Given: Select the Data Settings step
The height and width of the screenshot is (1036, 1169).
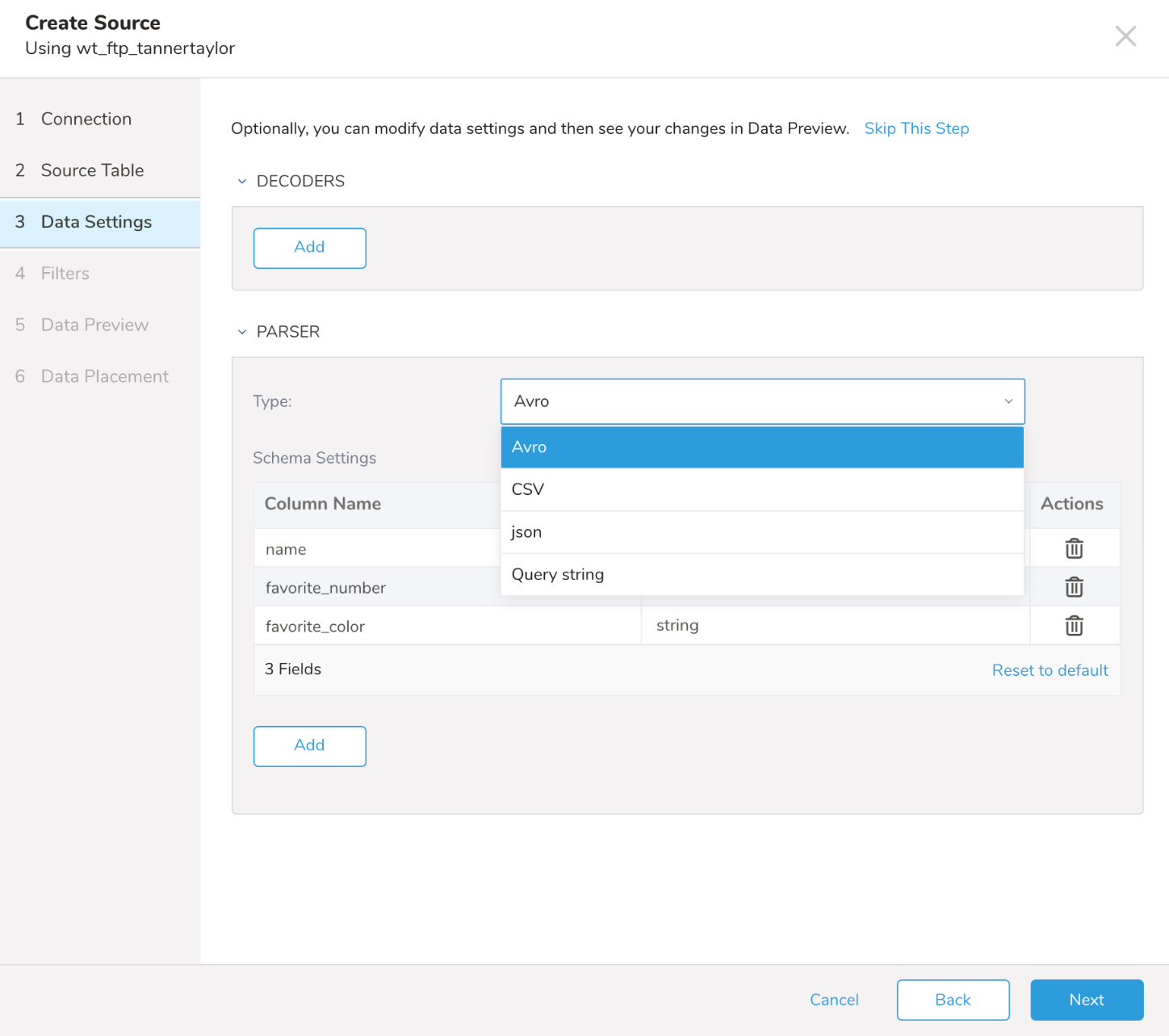Looking at the screenshot, I should point(96,222).
